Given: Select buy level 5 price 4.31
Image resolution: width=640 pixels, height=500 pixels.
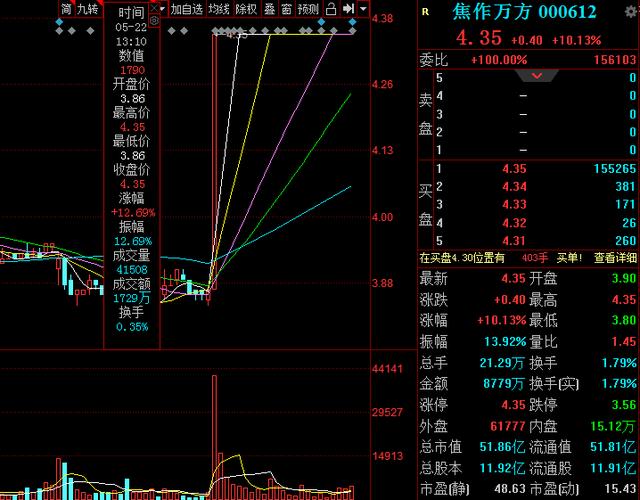Looking at the screenshot, I should 514,240.
